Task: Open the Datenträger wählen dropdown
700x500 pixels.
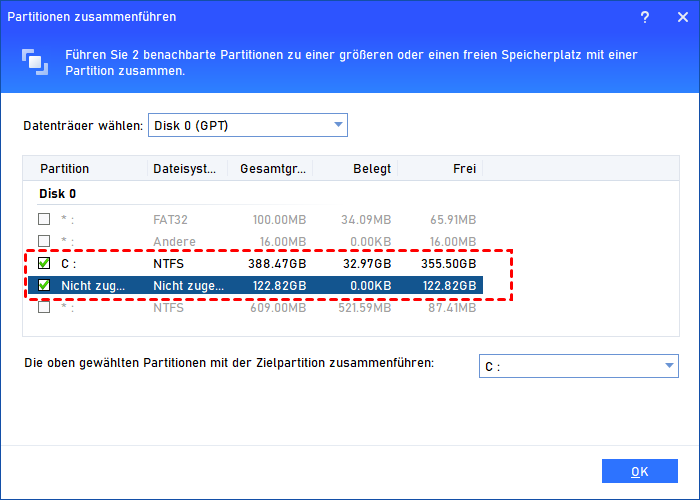Action: tap(248, 125)
